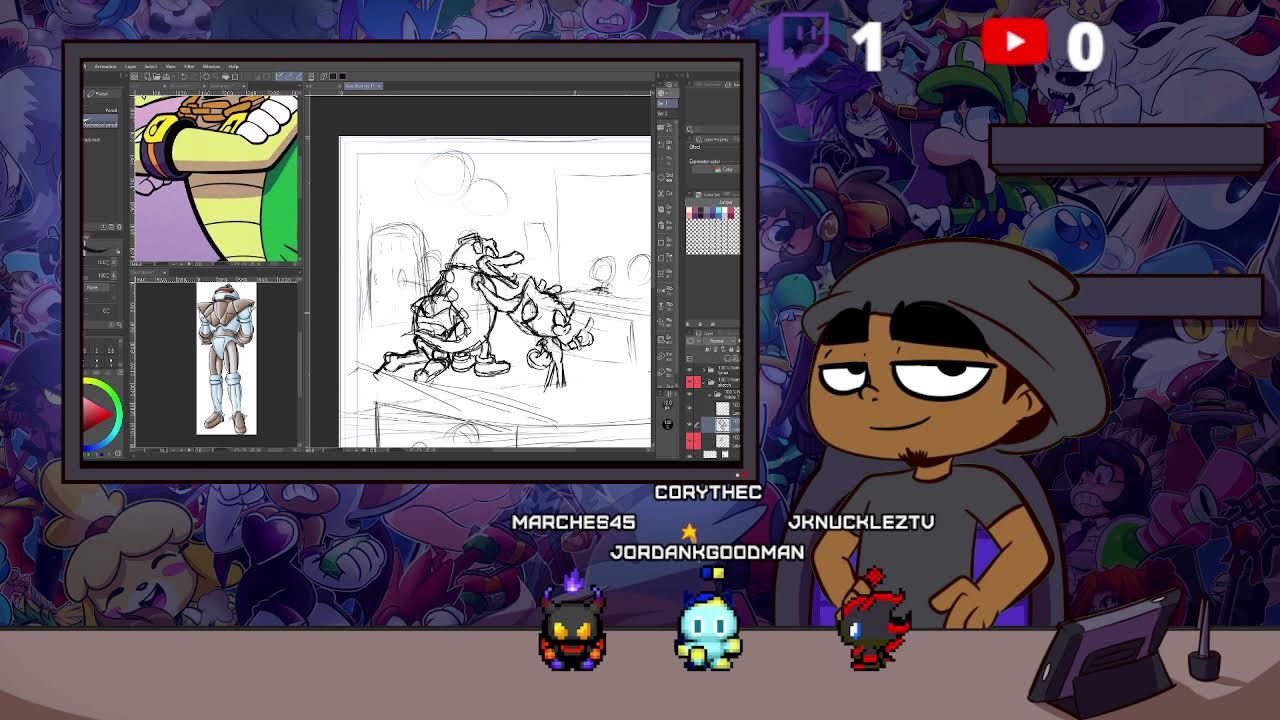Image resolution: width=1280 pixels, height=720 pixels.
Task: Click the red and black pixel hedgehog avatar
Action: (x=875, y=620)
